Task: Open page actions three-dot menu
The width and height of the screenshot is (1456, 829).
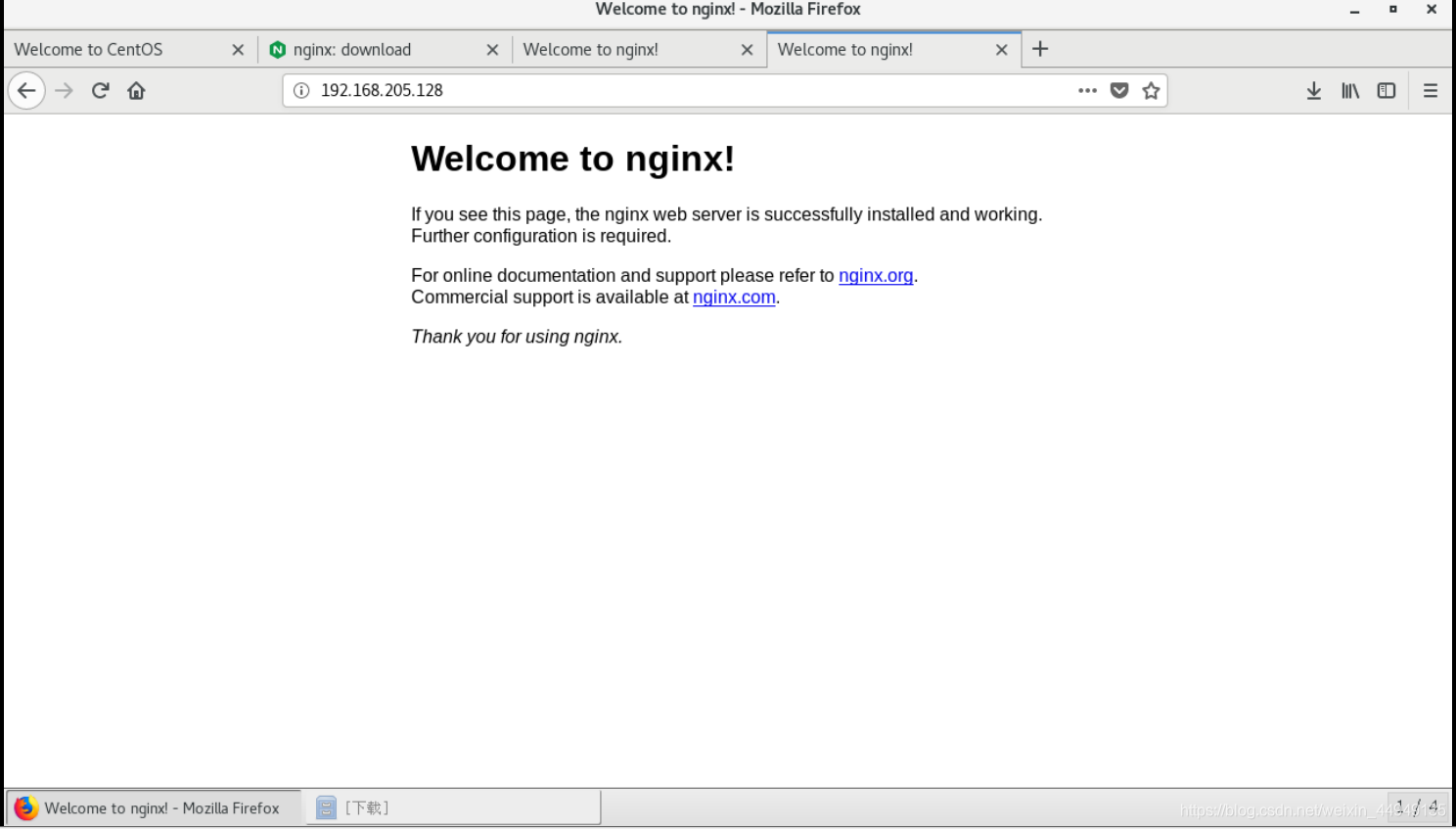Action: (x=1087, y=91)
